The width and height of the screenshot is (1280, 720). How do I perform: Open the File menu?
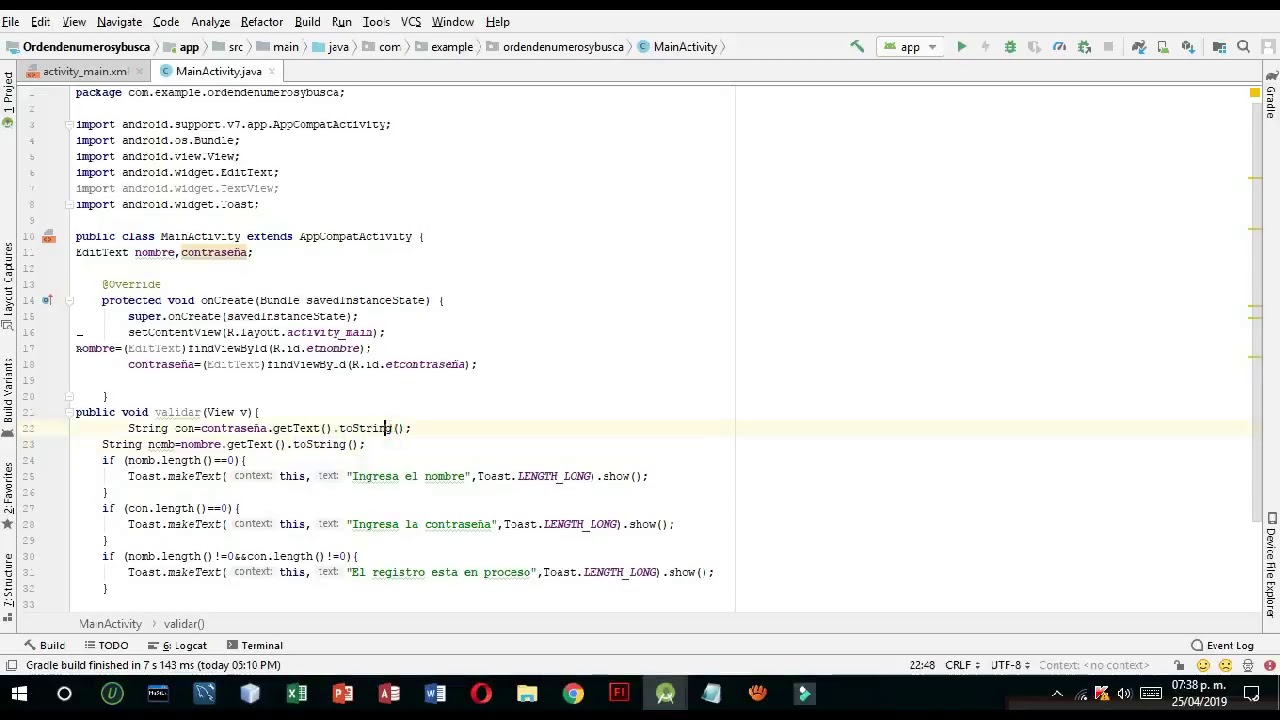click(x=10, y=22)
